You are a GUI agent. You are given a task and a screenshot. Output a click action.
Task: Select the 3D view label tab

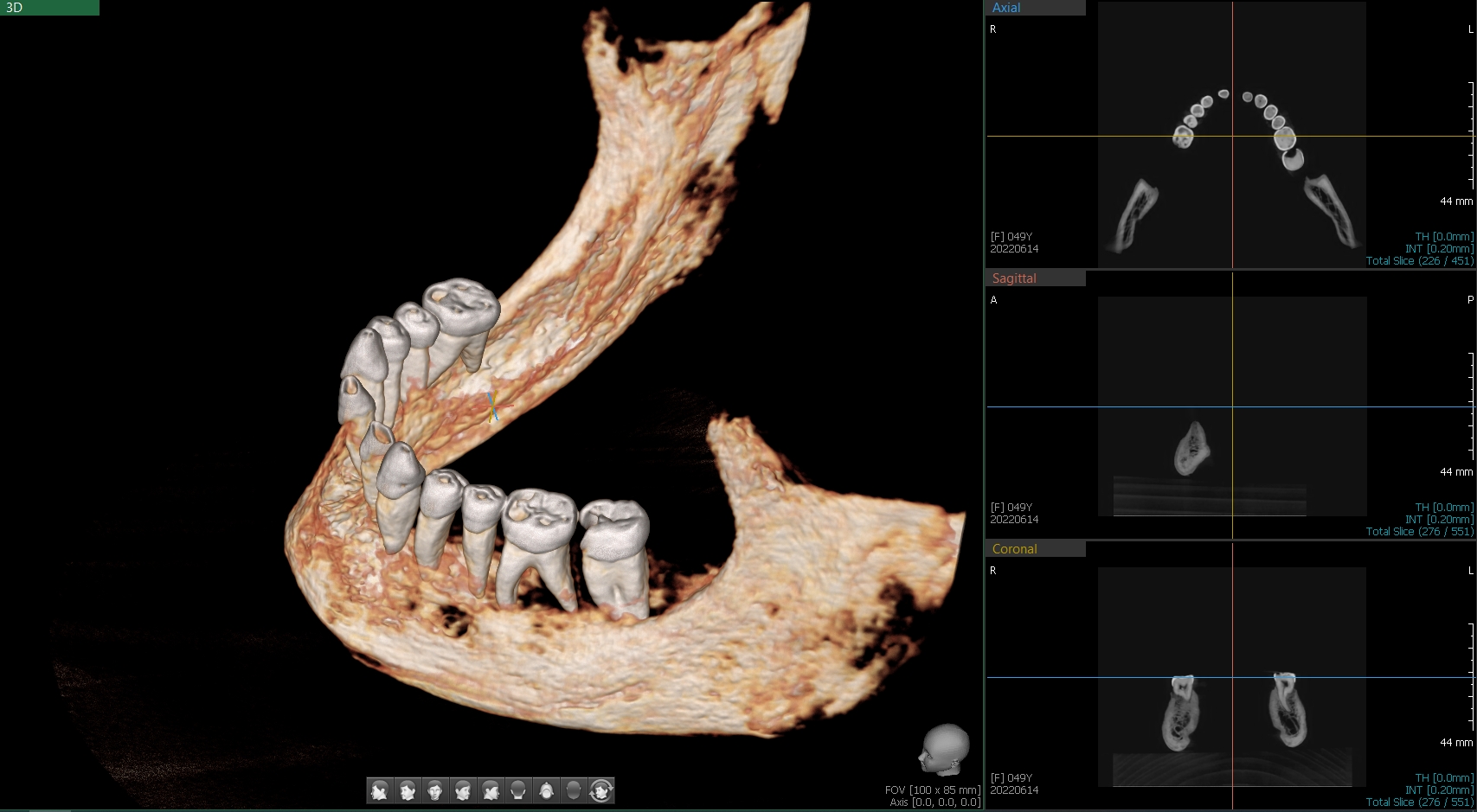(x=49, y=8)
